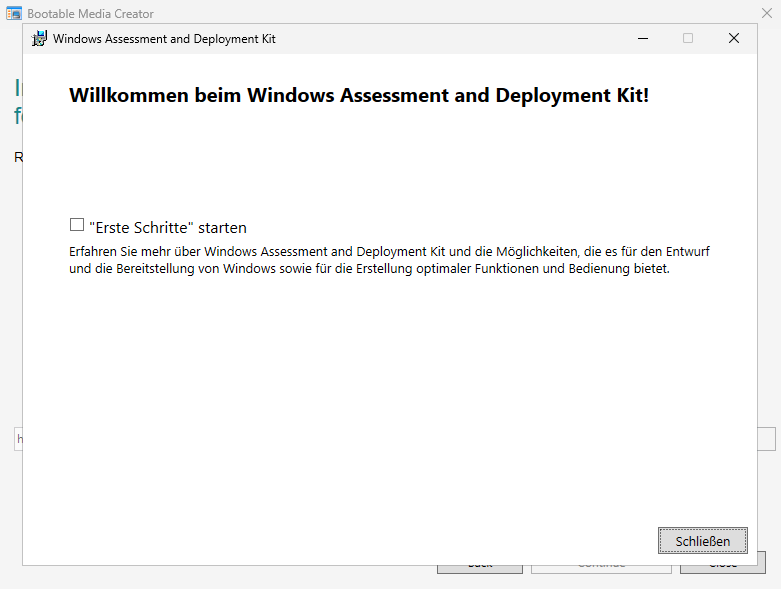Click the Windows Assessment and Deployment Kit title text

point(164,39)
